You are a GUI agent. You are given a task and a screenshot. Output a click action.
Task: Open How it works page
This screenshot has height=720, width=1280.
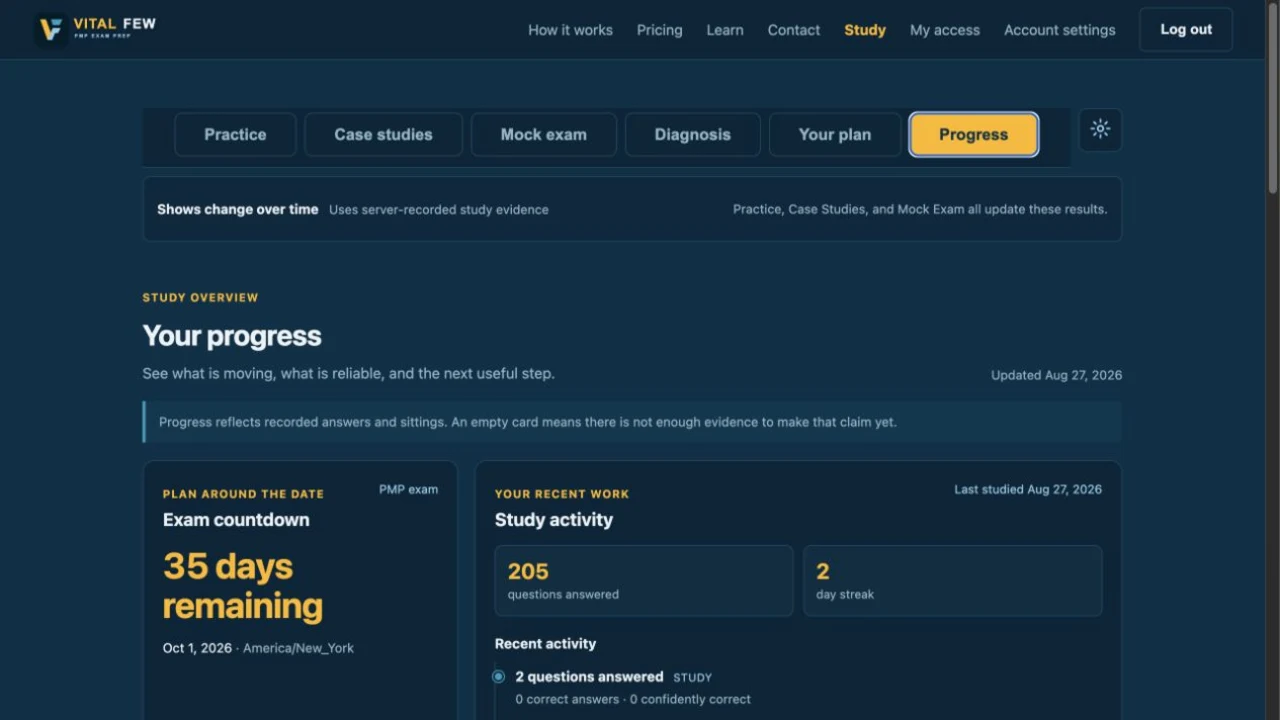point(570,30)
